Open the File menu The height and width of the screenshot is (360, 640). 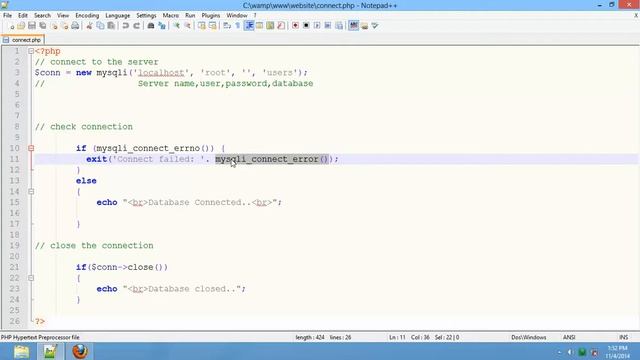(7, 16)
